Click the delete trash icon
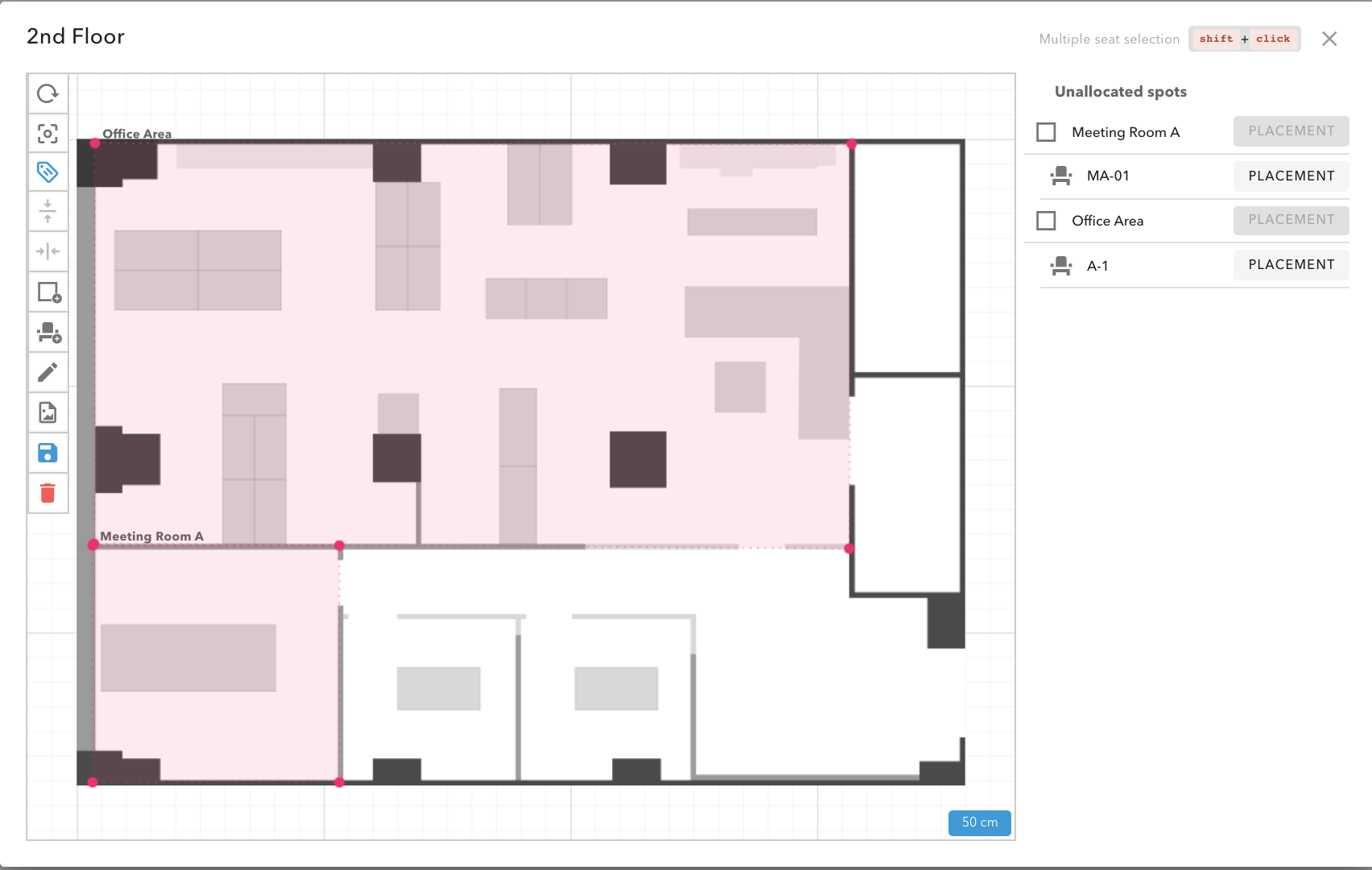Image resolution: width=1372 pixels, height=870 pixels. click(48, 493)
